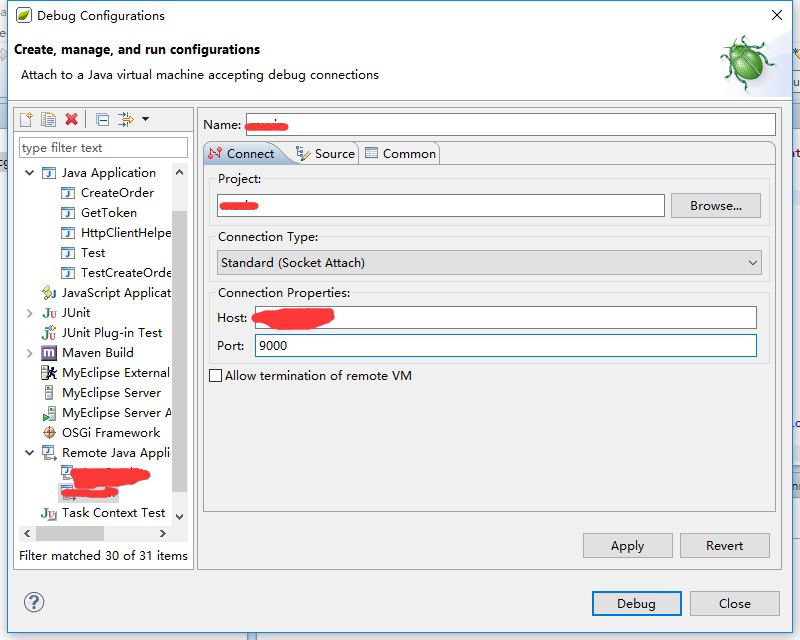Click horizontal scrollbar left arrow

[27, 533]
